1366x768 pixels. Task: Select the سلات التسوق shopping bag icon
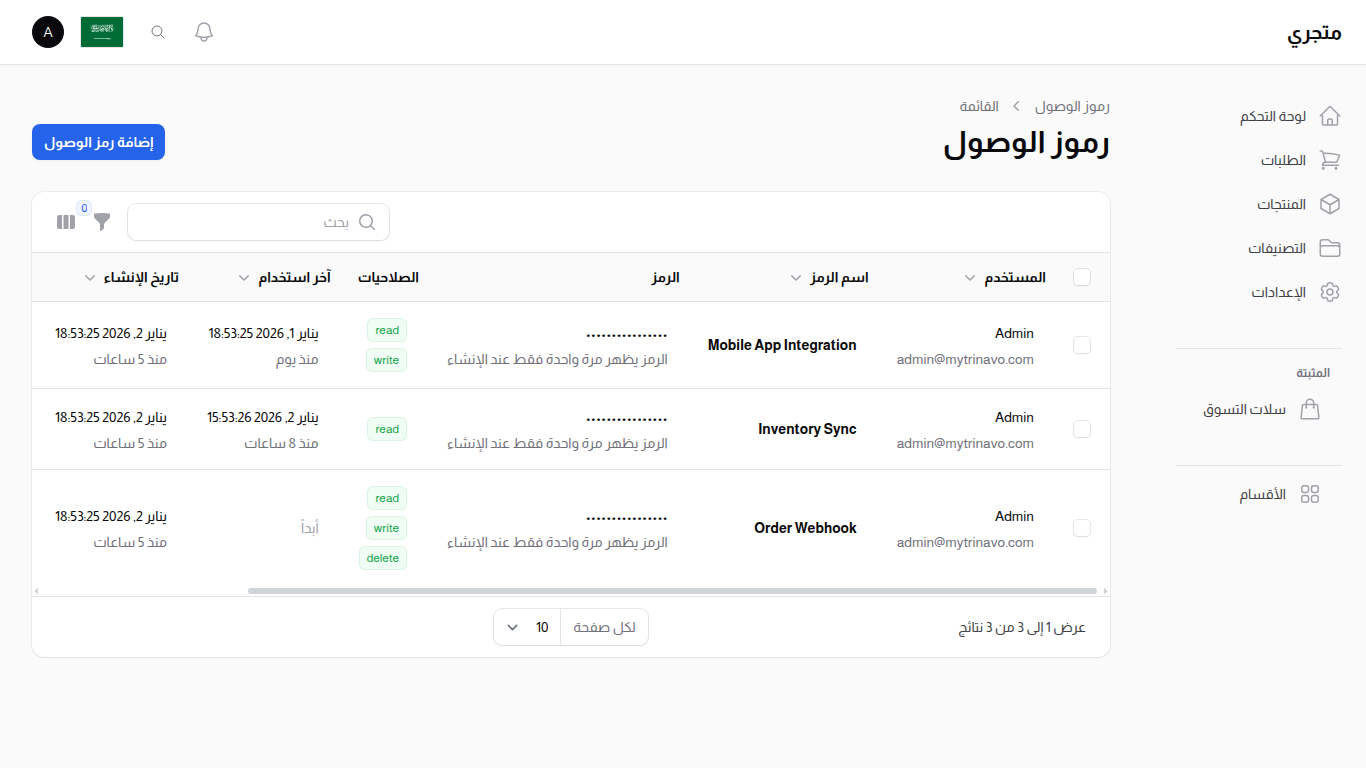coord(1310,409)
